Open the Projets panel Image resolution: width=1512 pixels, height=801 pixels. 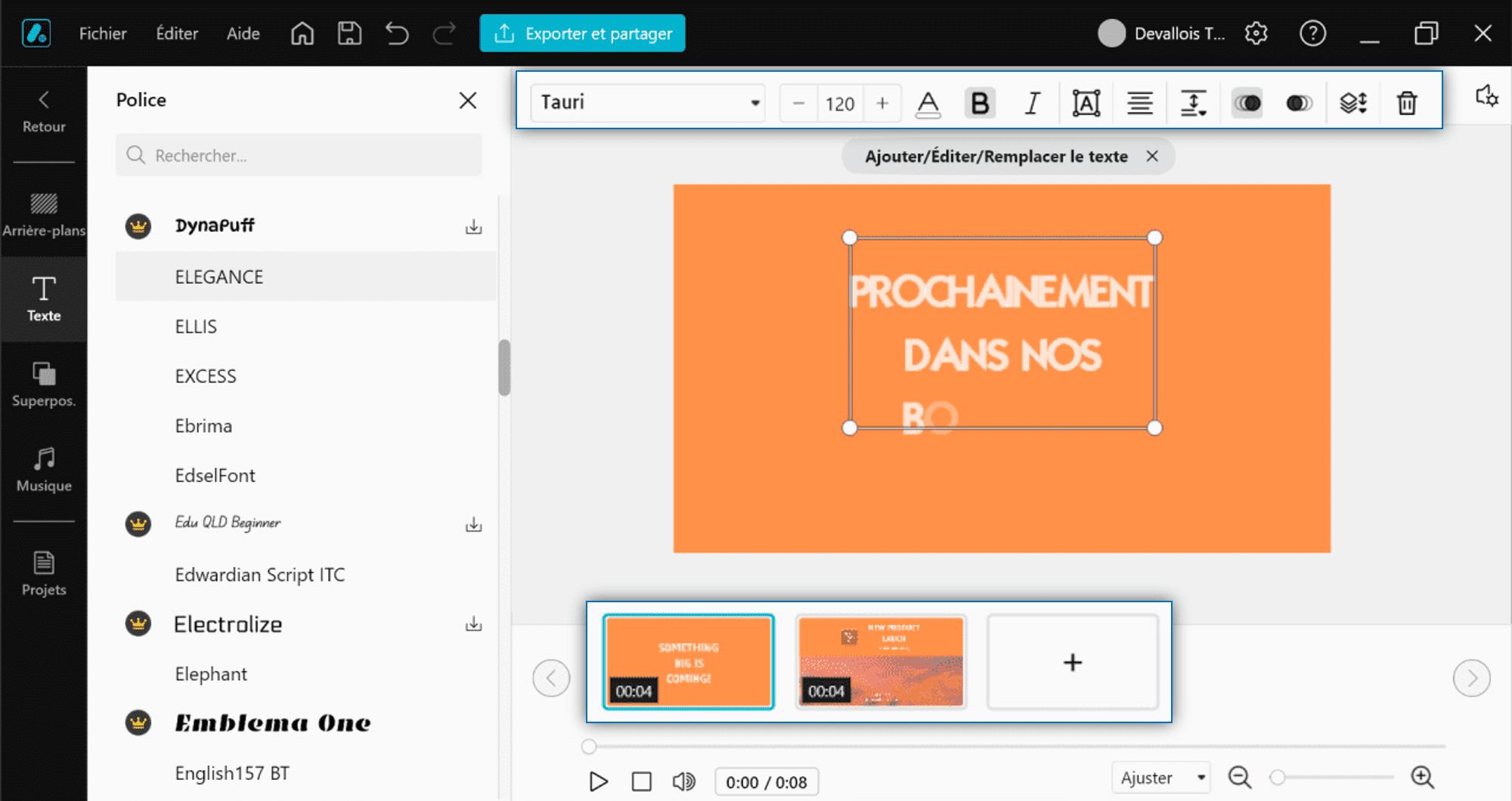(44, 574)
